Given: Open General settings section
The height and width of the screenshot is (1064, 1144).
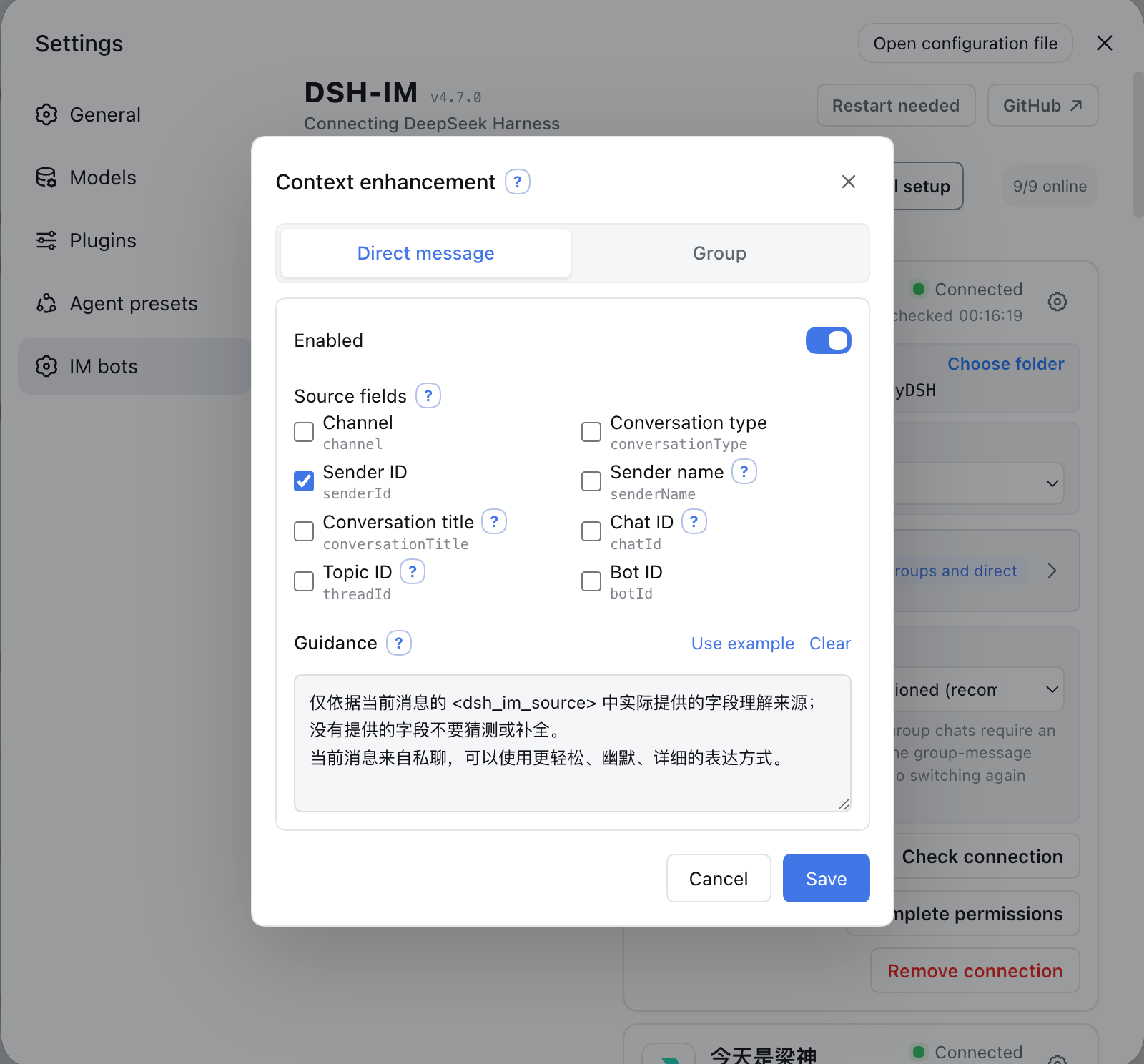Looking at the screenshot, I should pos(134,114).
